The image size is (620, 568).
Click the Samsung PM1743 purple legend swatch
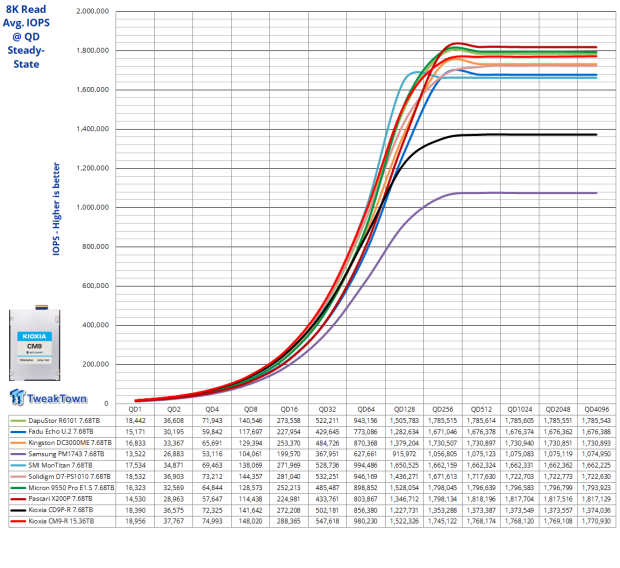pyautogui.click(x=18, y=454)
